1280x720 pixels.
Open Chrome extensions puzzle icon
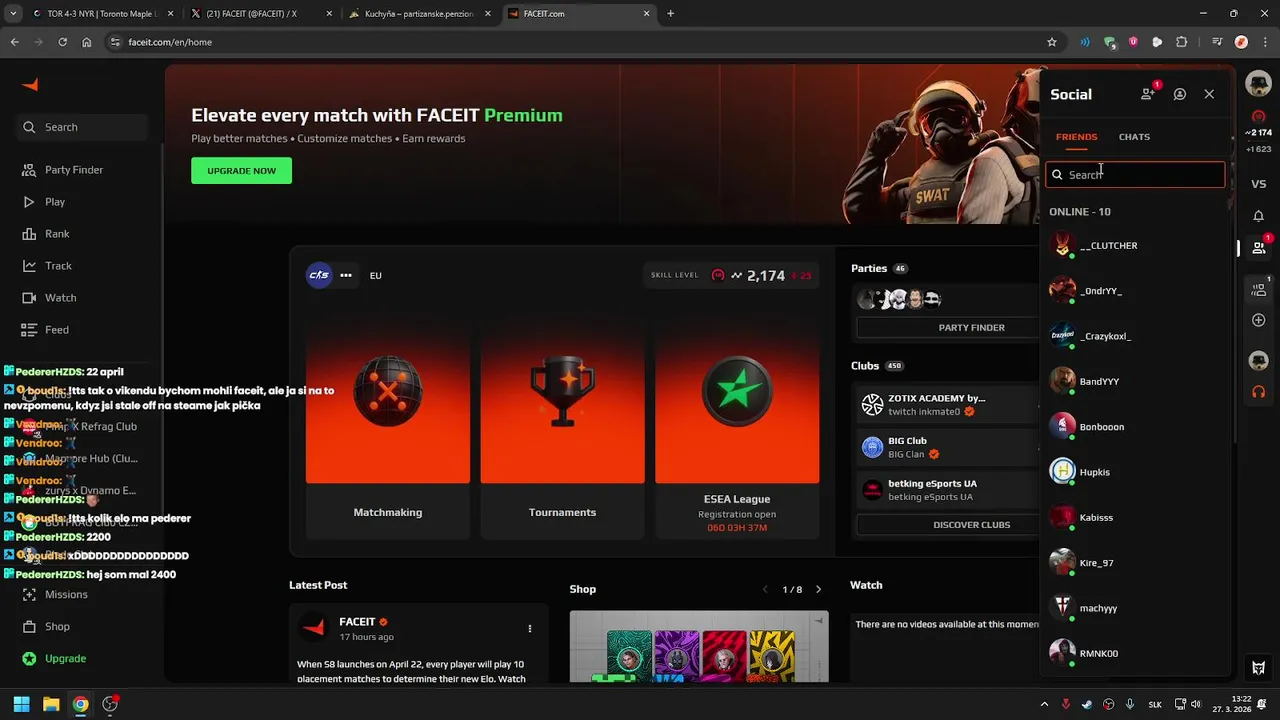1182,42
